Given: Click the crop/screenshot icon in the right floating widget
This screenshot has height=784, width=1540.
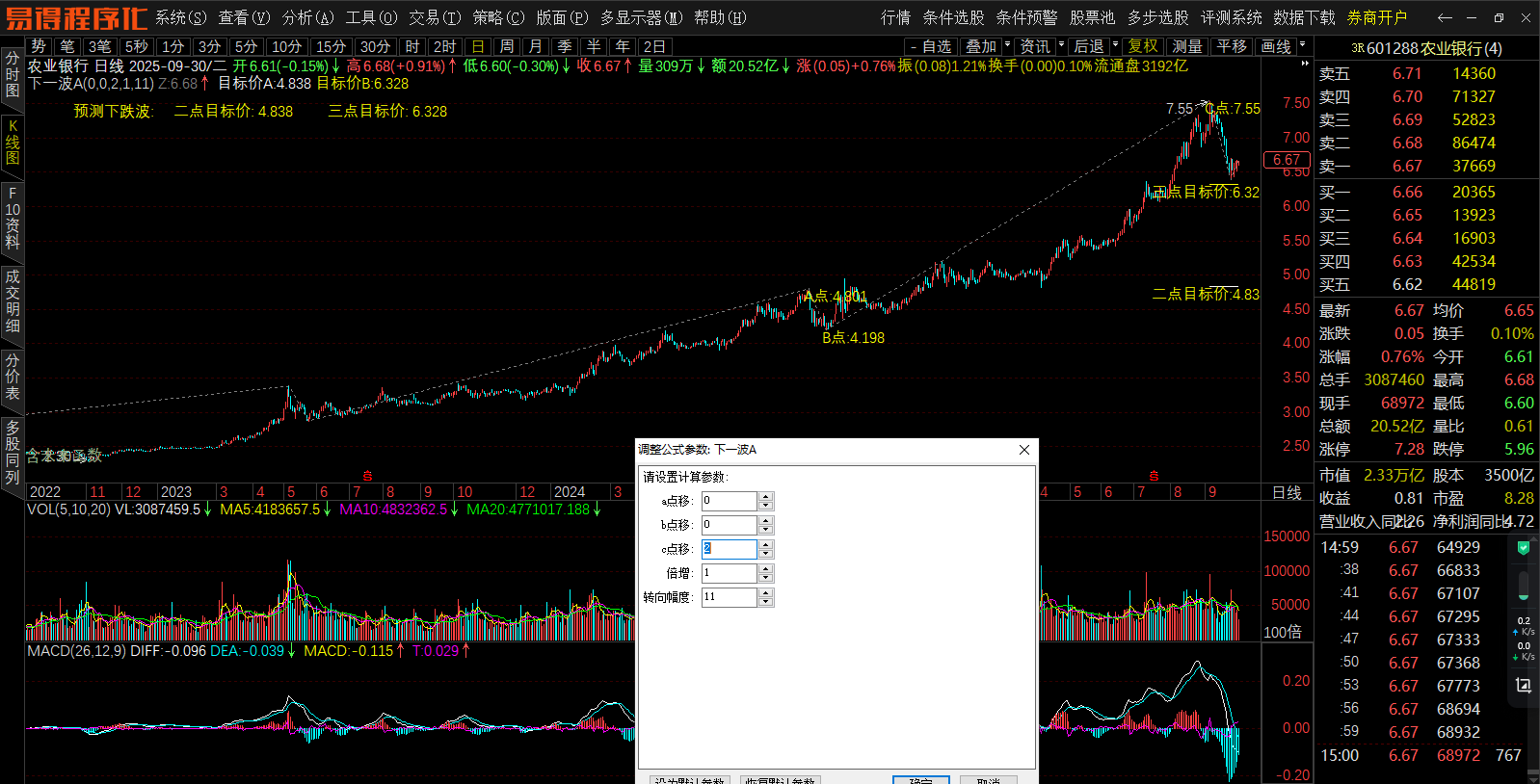Looking at the screenshot, I should click(1524, 685).
